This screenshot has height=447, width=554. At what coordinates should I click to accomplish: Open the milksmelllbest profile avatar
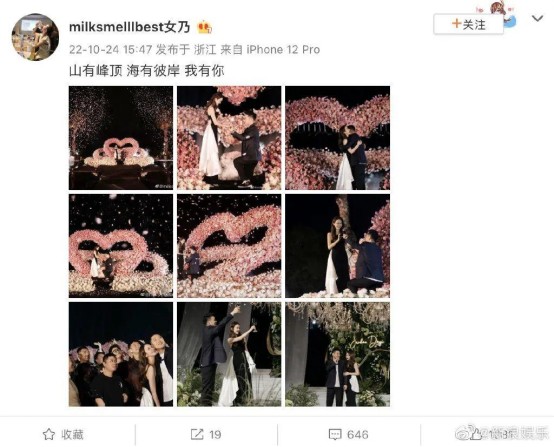pos(35,37)
